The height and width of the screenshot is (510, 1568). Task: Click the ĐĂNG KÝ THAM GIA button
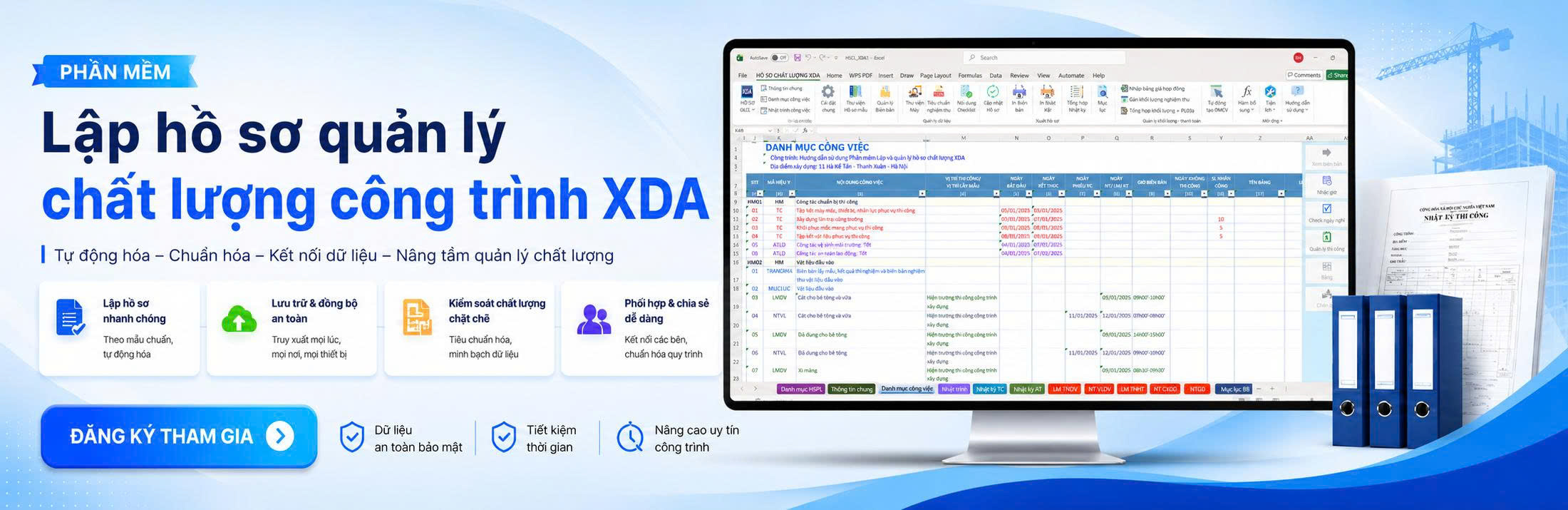click(x=179, y=436)
